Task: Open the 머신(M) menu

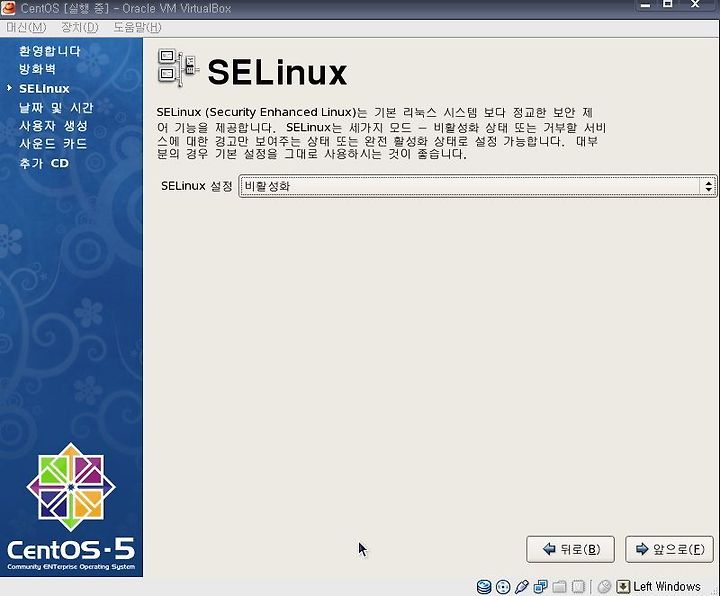Action: pos(26,28)
